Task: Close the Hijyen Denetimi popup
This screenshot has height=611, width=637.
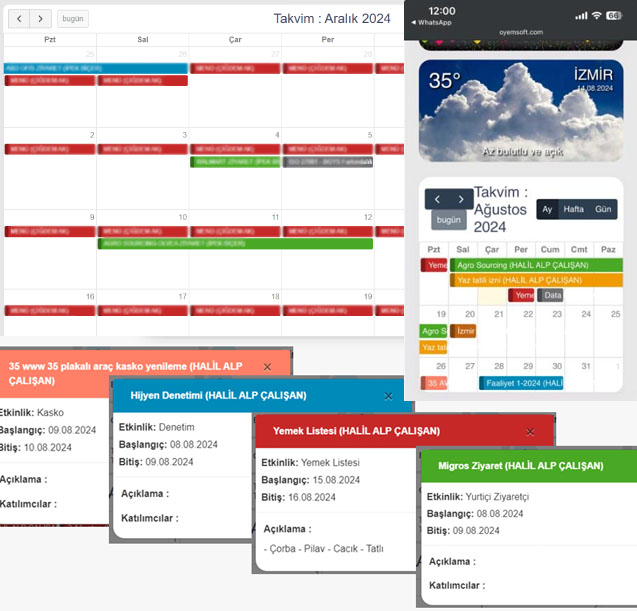Action: (x=388, y=396)
